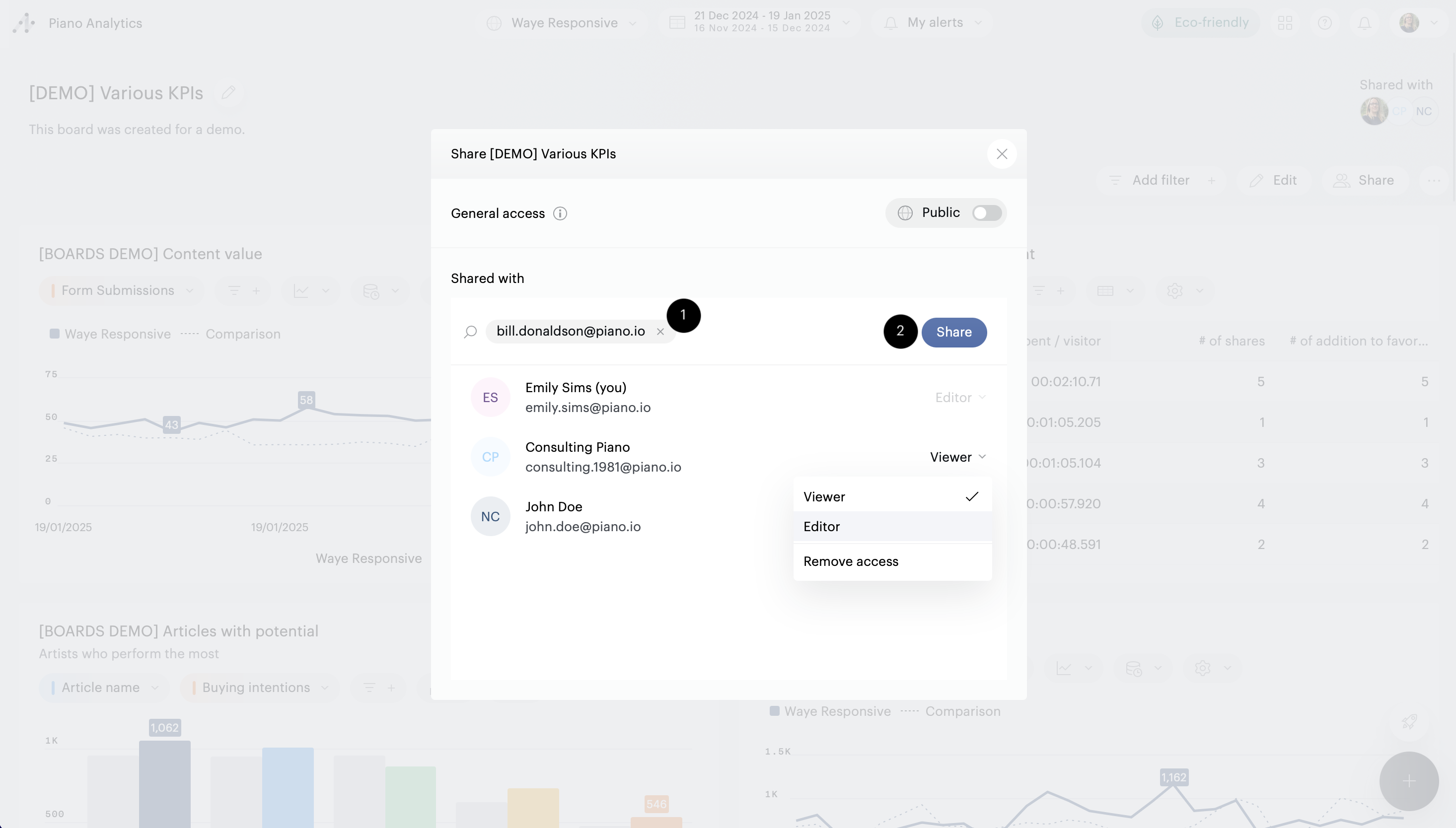The image size is (1456, 828).
Task: Close the Share dialog with X
Action: coord(1002,154)
